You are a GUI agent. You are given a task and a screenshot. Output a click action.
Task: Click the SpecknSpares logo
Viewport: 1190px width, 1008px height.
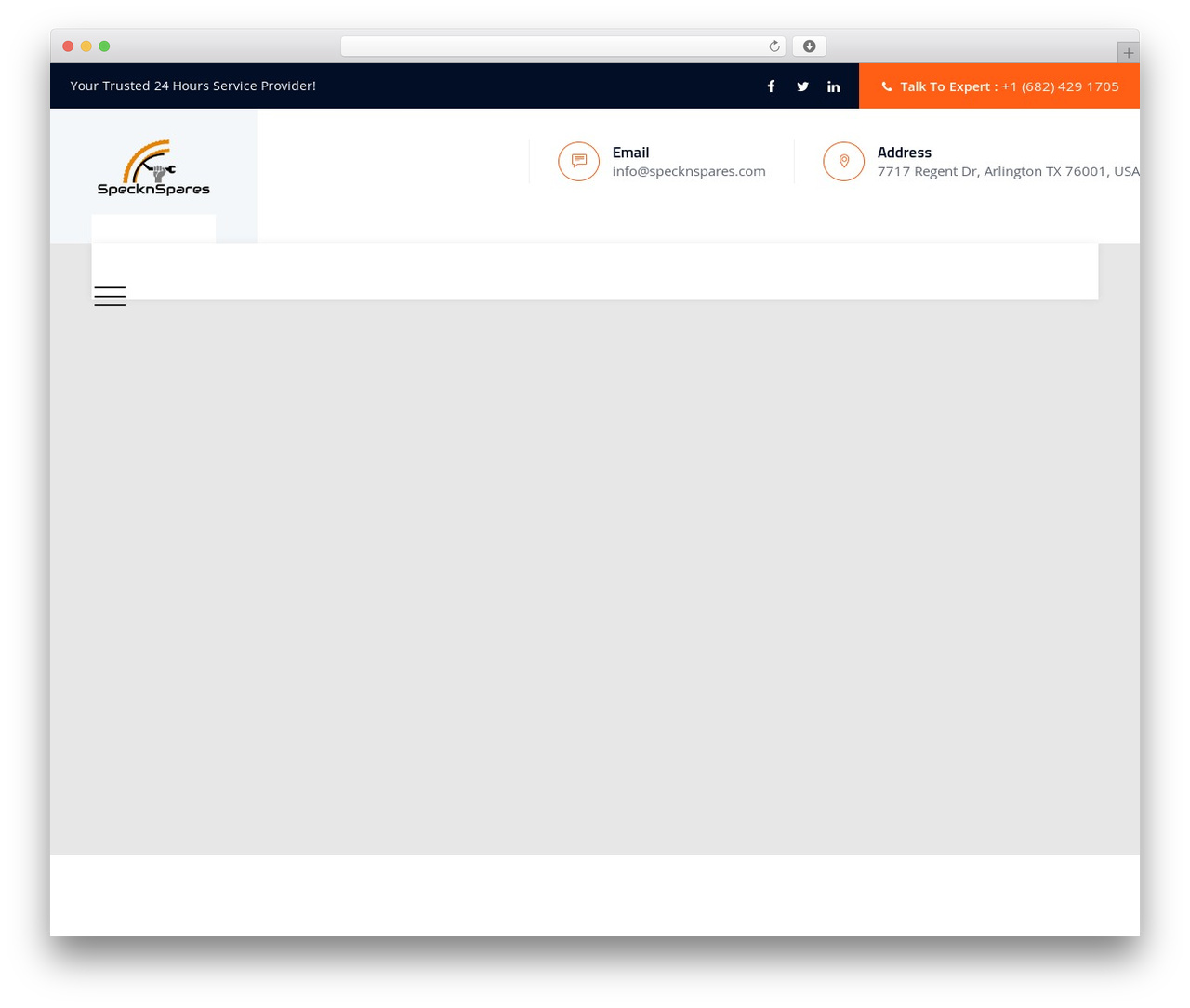[153, 168]
